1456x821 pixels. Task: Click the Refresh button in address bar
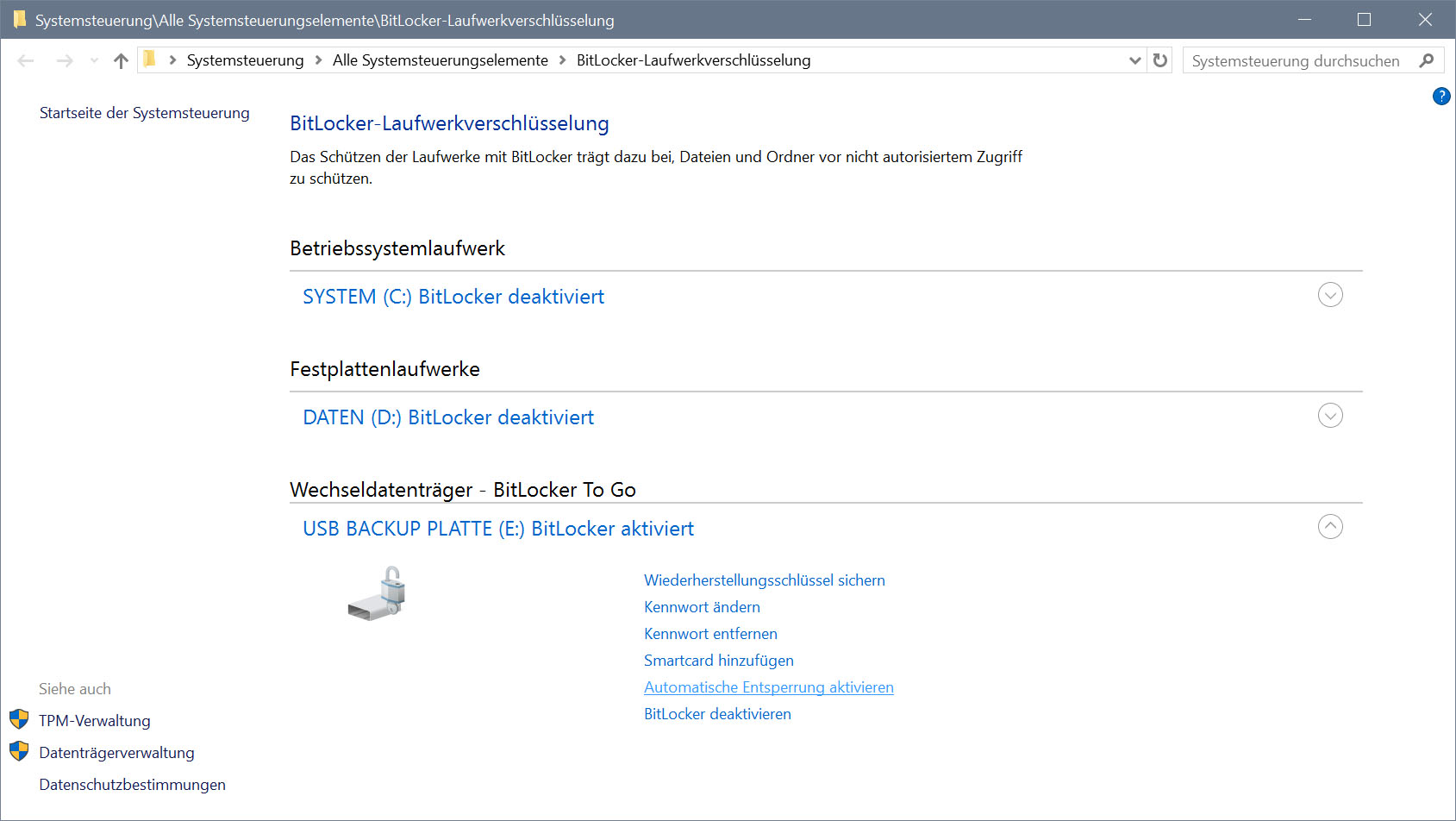pyautogui.click(x=1160, y=60)
